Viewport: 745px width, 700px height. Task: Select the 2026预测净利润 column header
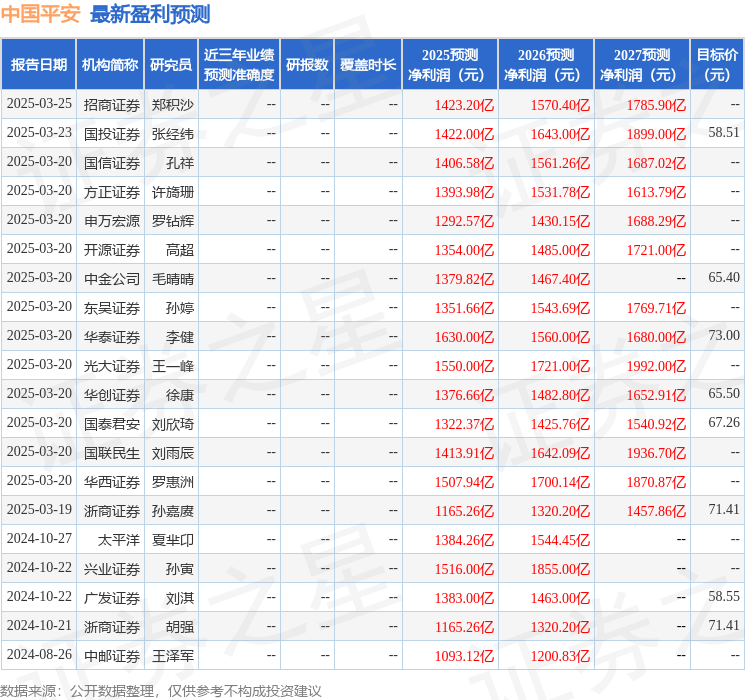pyautogui.click(x=546, y=64)
